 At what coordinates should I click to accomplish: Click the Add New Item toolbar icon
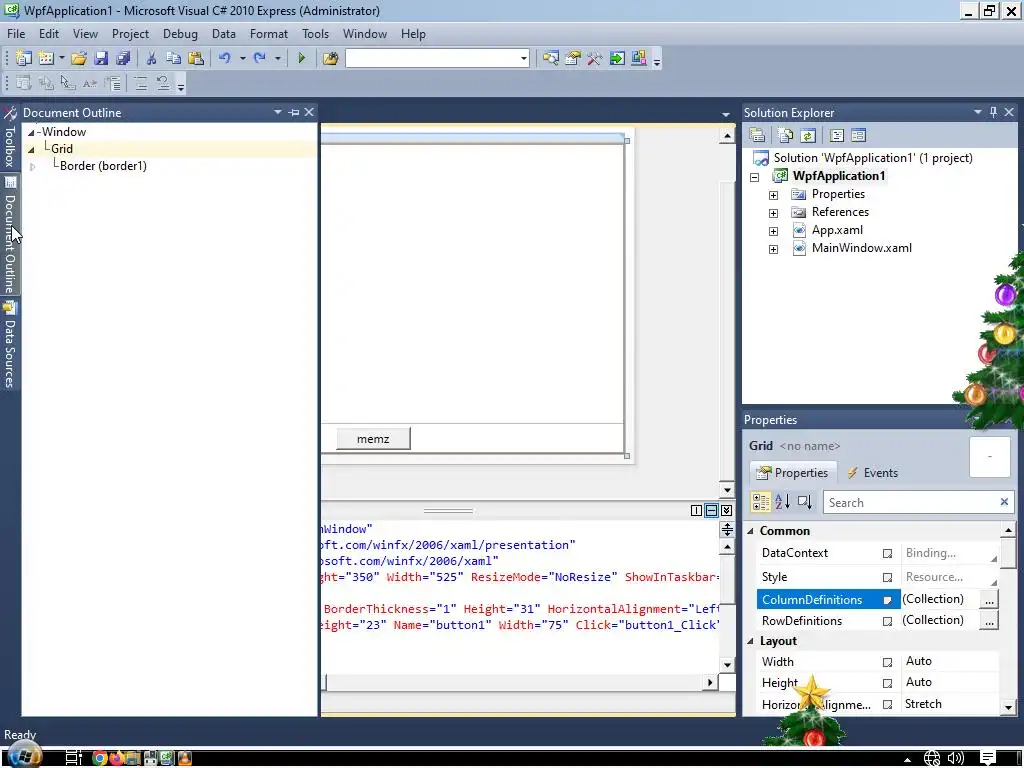(46, 59)
